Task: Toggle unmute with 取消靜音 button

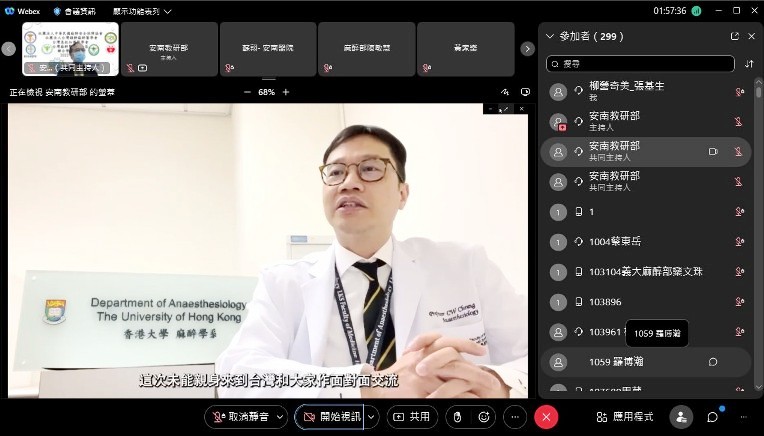Action: (240, 417)
